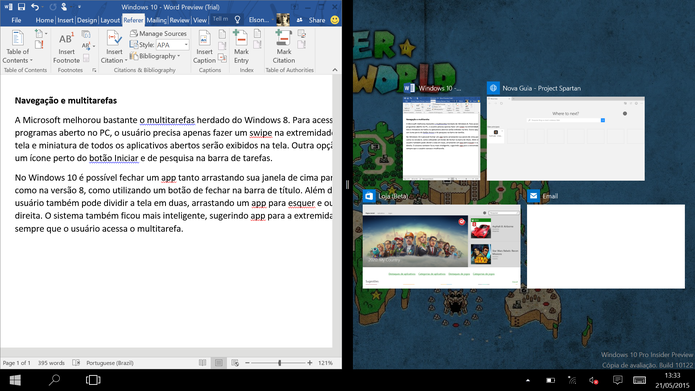Click the zoom slider handle
695x391 pixels.
[280, 363]
